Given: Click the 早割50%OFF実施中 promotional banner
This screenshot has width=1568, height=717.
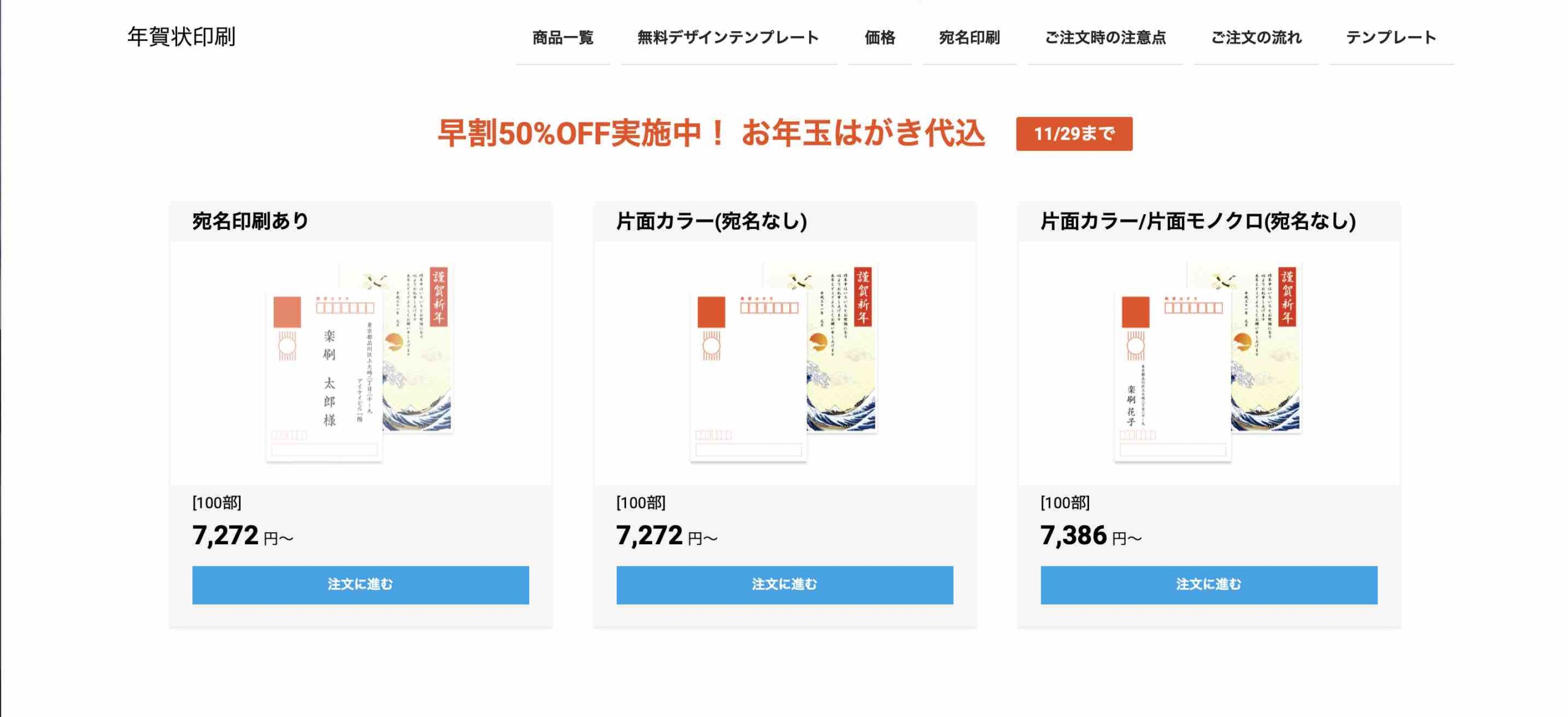Looking at the screenshot, I should (x=710, y=133).
